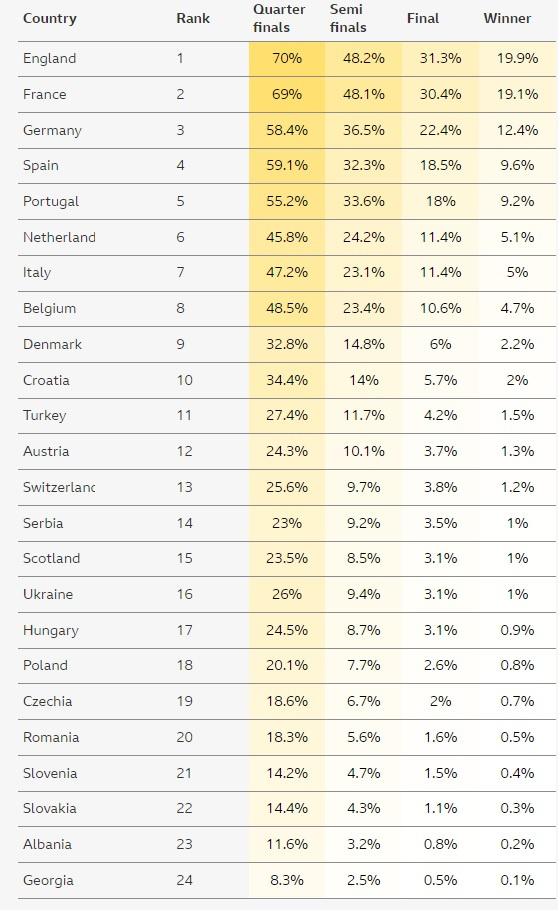Select Belgium's 48.5% quarter finals cell

click(x=287, y=309)
